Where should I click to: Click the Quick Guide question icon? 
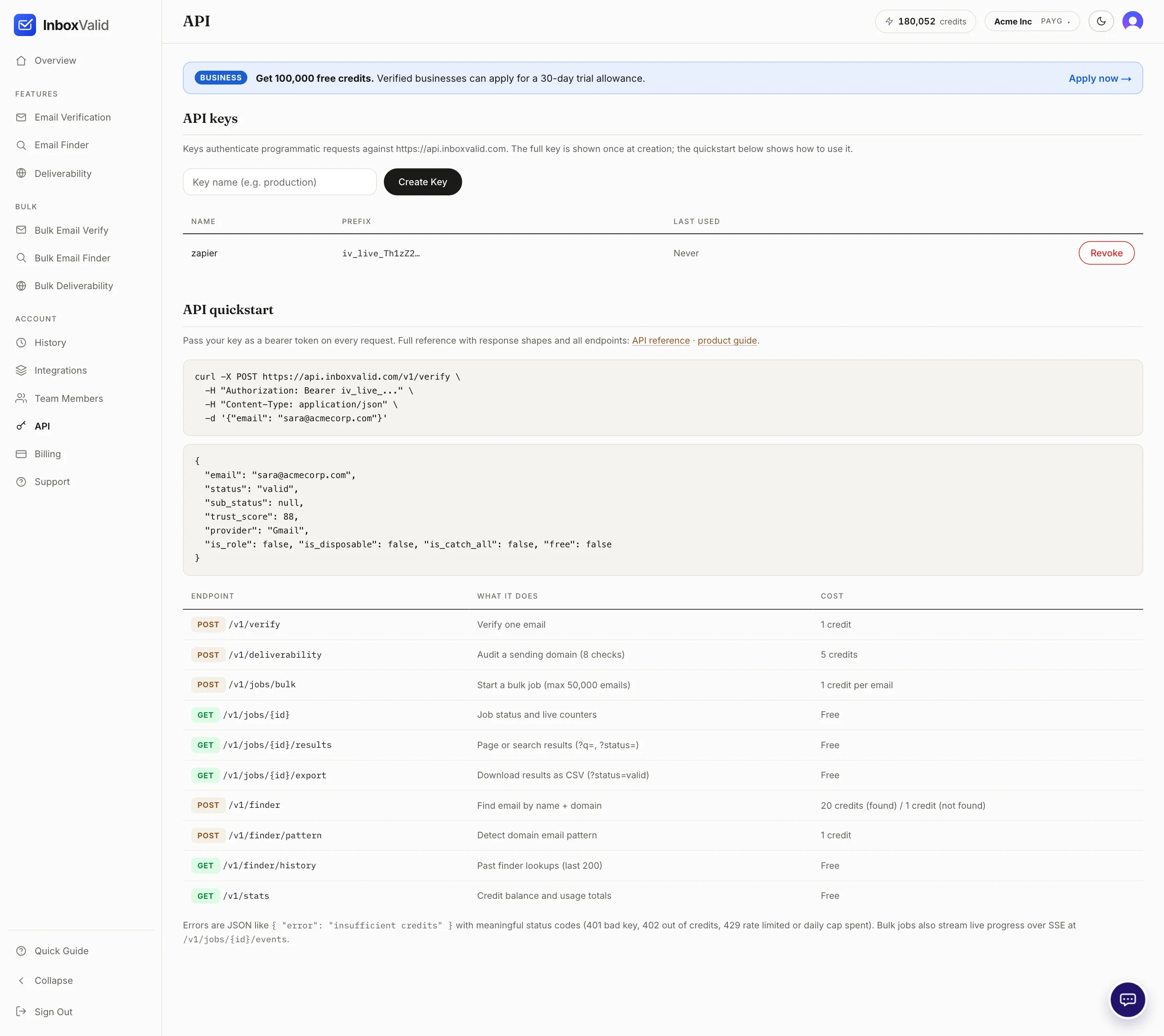coord(21,951)
